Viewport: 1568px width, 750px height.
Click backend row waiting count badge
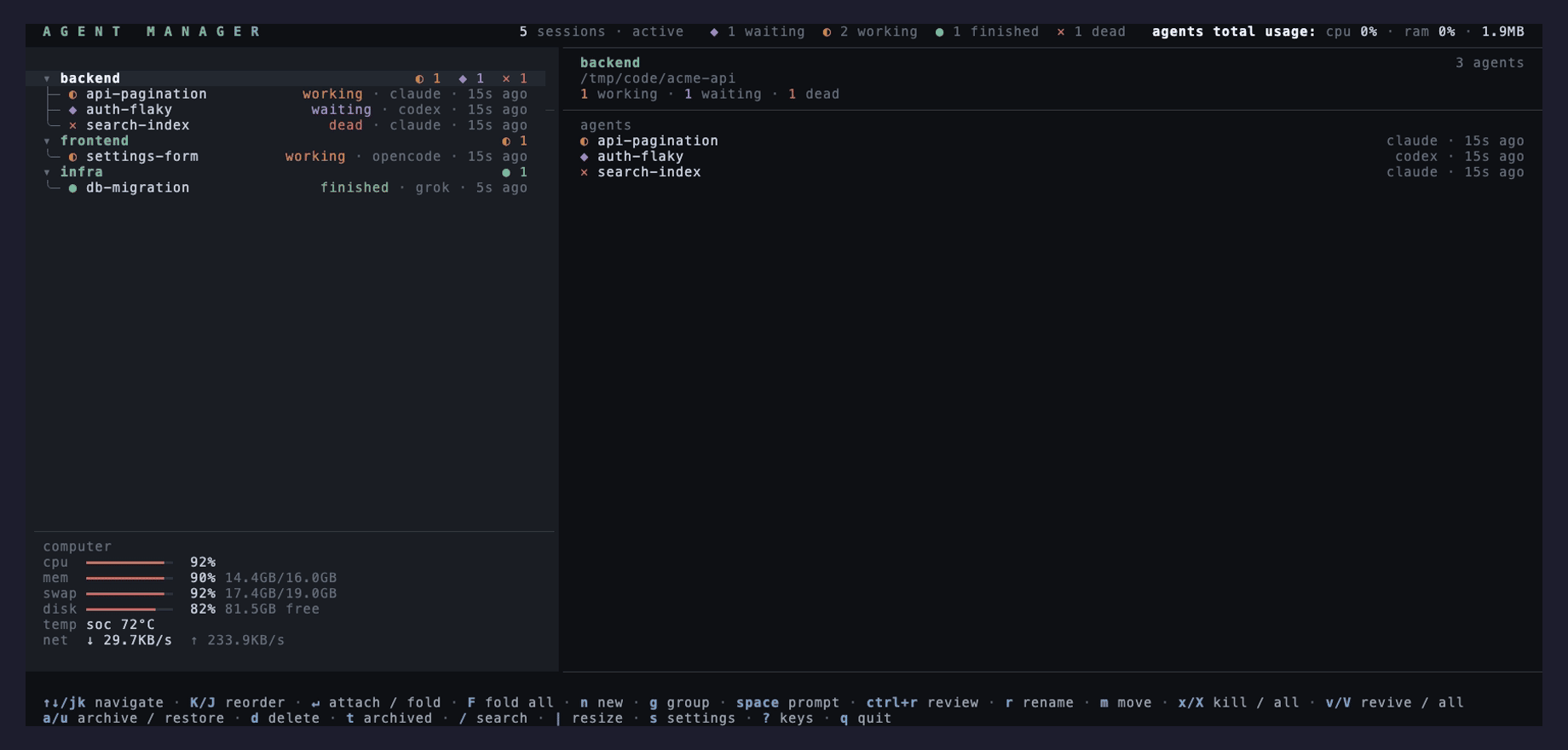click(471, 78)
